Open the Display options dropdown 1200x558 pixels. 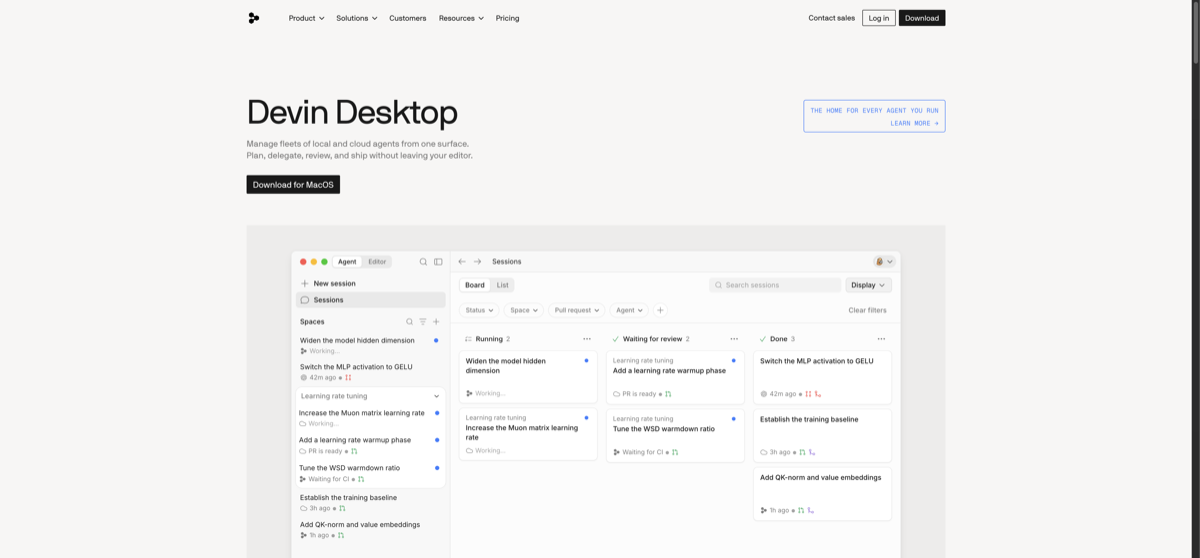tap(868, 285)
